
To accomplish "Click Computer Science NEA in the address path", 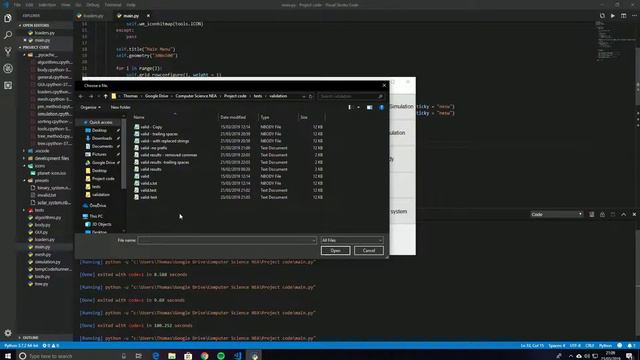I will click(x=196, y=96).
